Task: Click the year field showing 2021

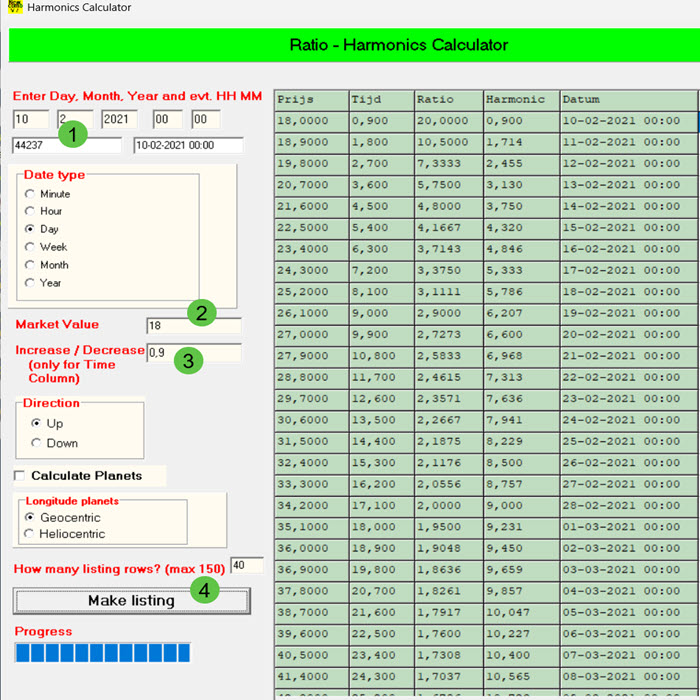Action: coord(119,119)
